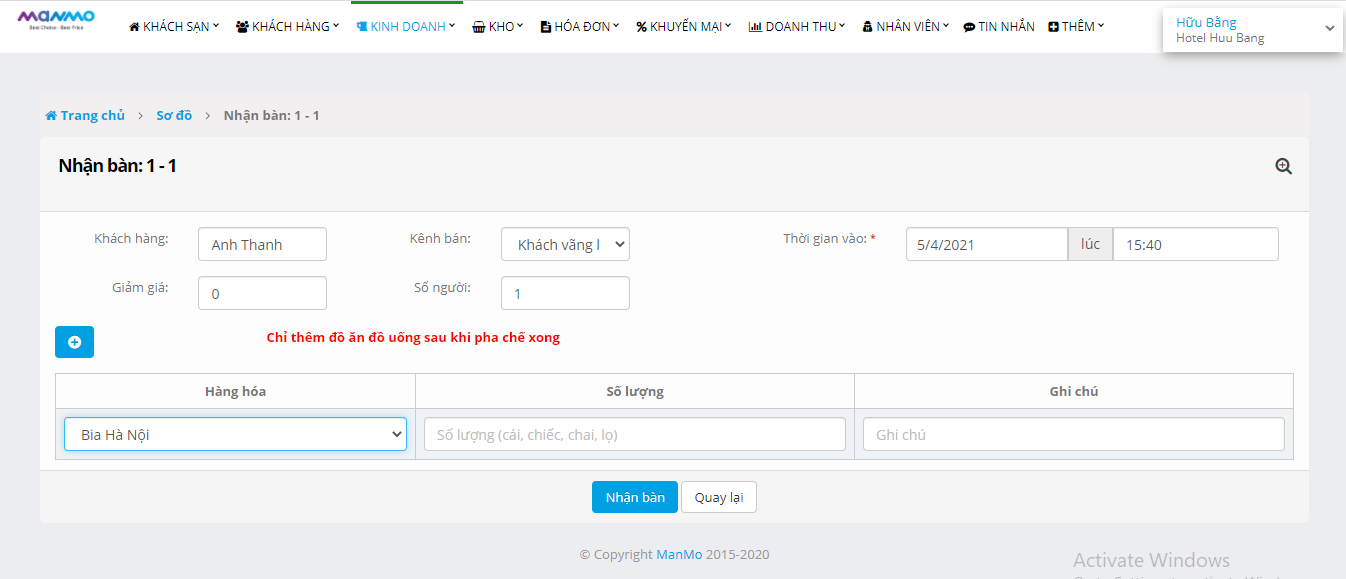
Task: Open the Khuyến mại menu
Action: [683, 27]
